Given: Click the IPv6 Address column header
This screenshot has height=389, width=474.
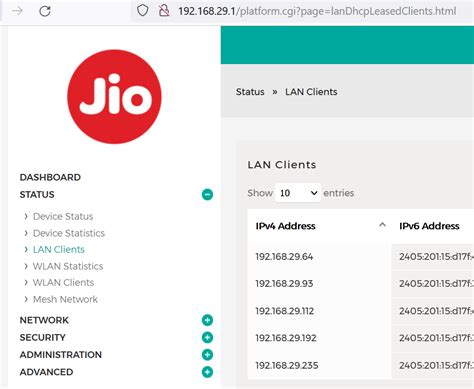Looking at the screenshot, I should (x=429, y=226).
